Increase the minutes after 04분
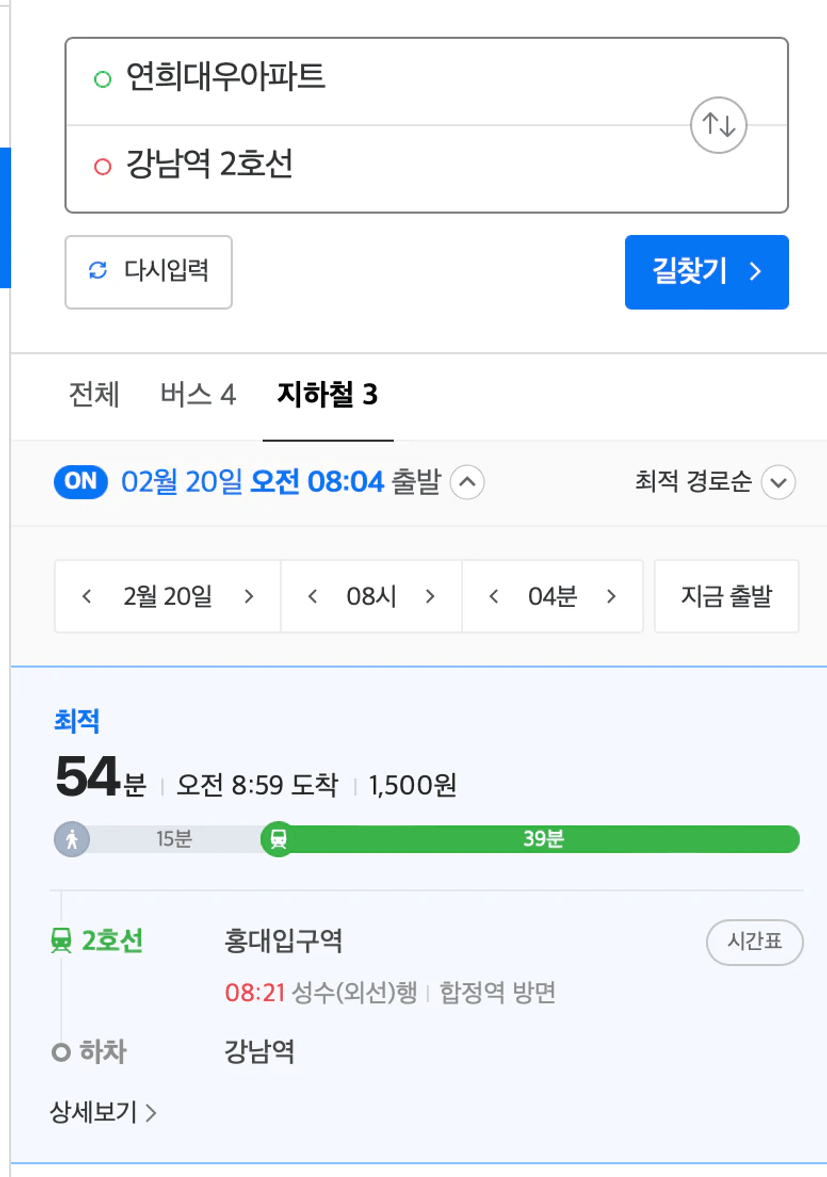The height and width of the screenshot is (1177, 827). click(x=611, y=596)
